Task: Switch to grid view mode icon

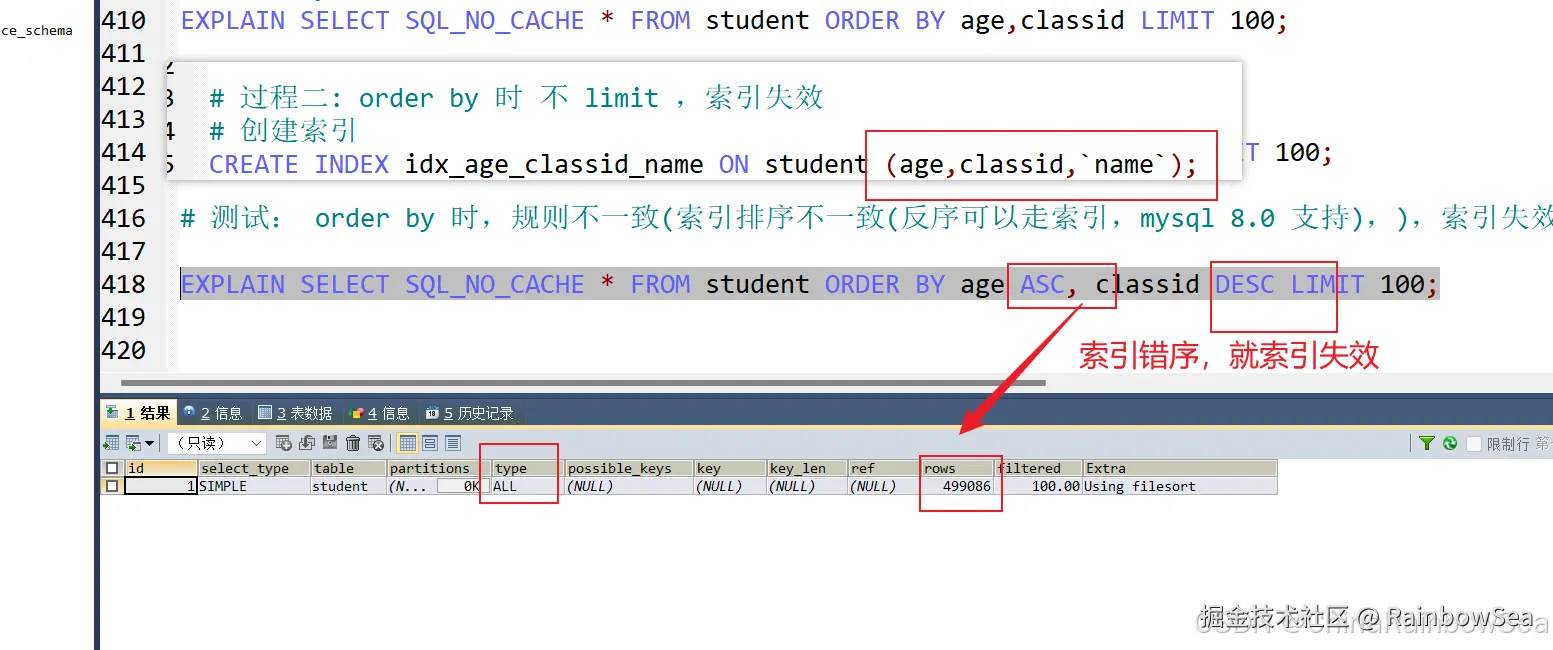Action: click(x=407, y=442)
